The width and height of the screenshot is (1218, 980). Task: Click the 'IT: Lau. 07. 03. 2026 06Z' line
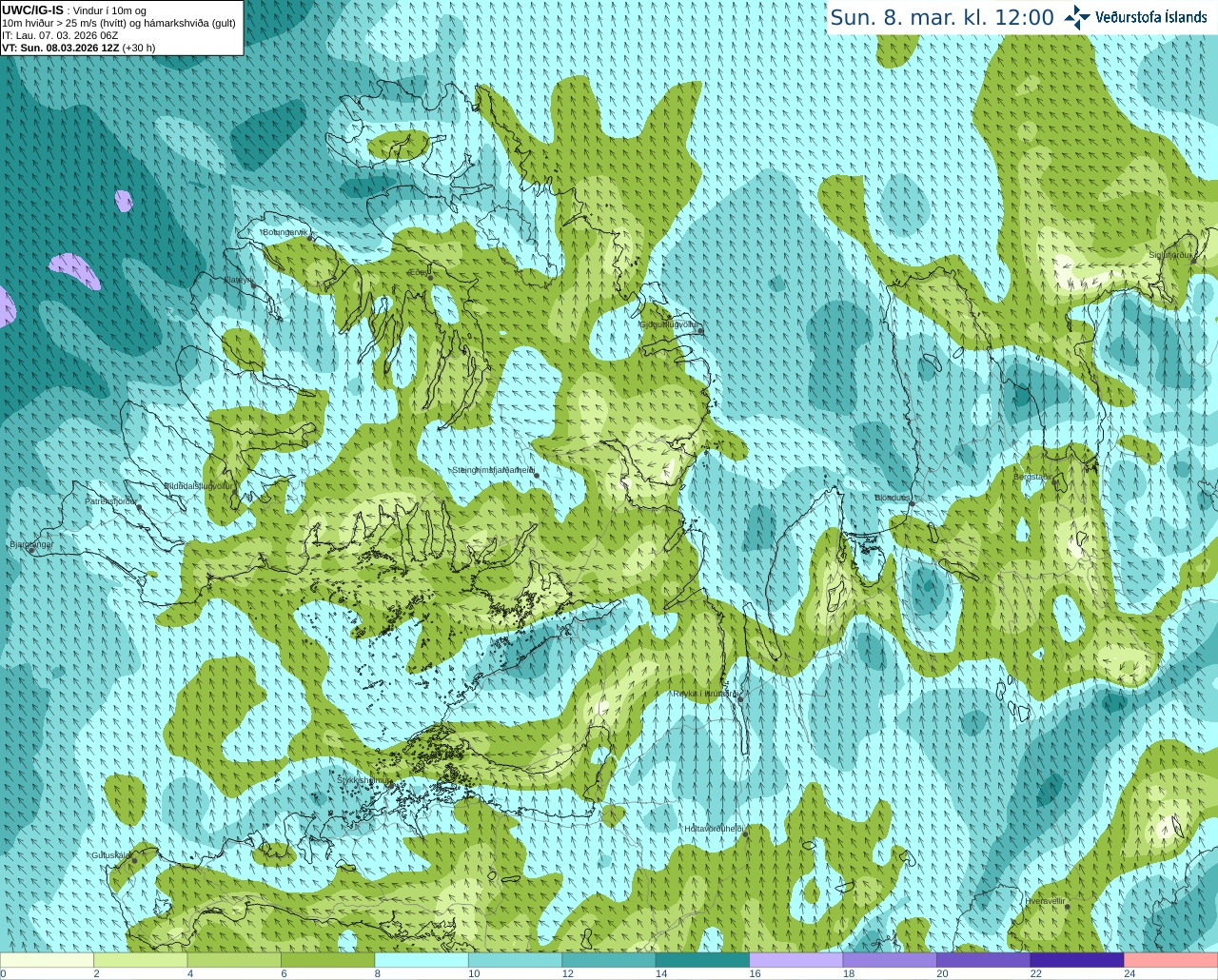click(60, 35)
